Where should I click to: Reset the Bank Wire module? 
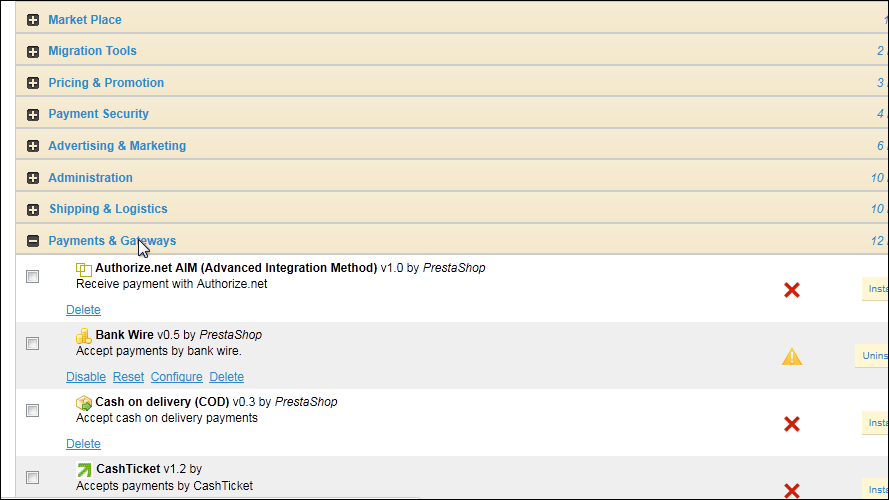tap(128, 377)
